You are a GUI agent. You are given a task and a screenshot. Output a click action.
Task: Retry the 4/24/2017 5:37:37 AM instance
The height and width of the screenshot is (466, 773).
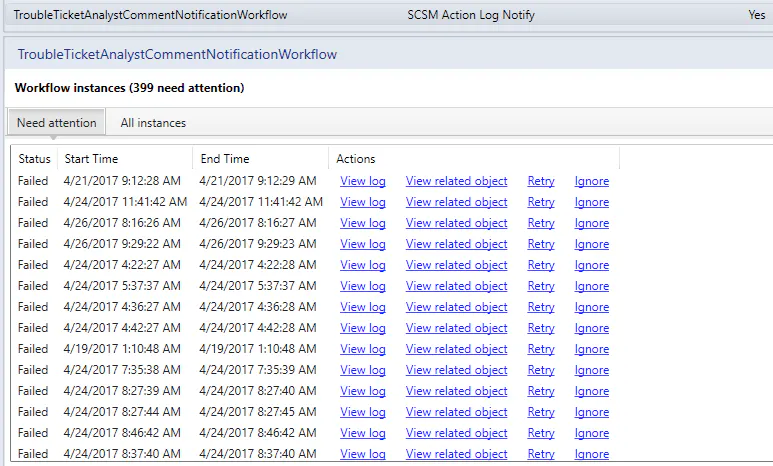[541, 286]
